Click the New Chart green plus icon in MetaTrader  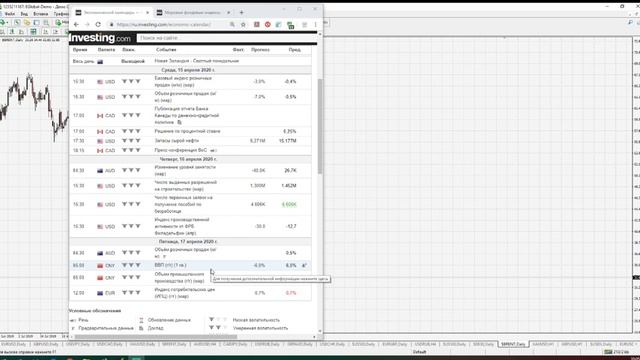pos(2,22)
